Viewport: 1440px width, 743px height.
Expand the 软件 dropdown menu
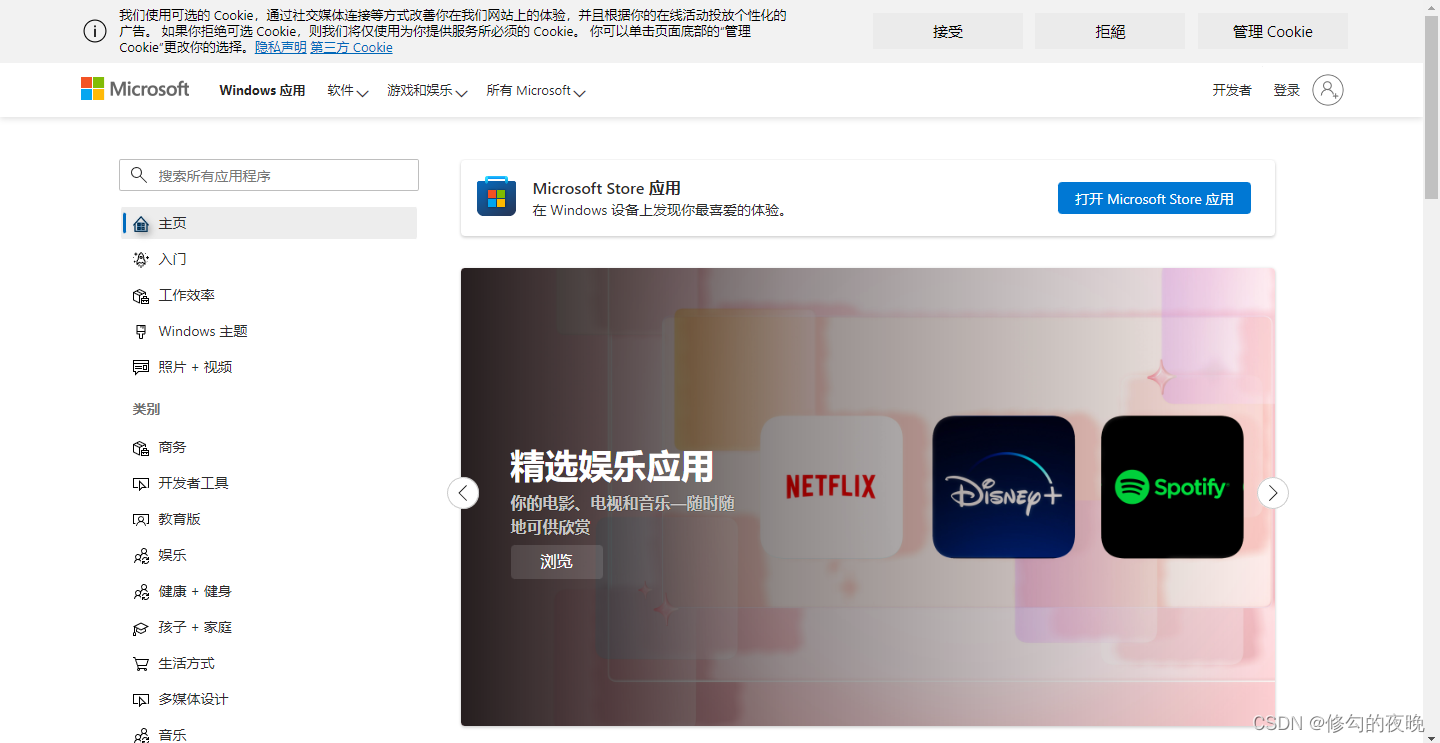pyautogui.click(x=348, y=91)
